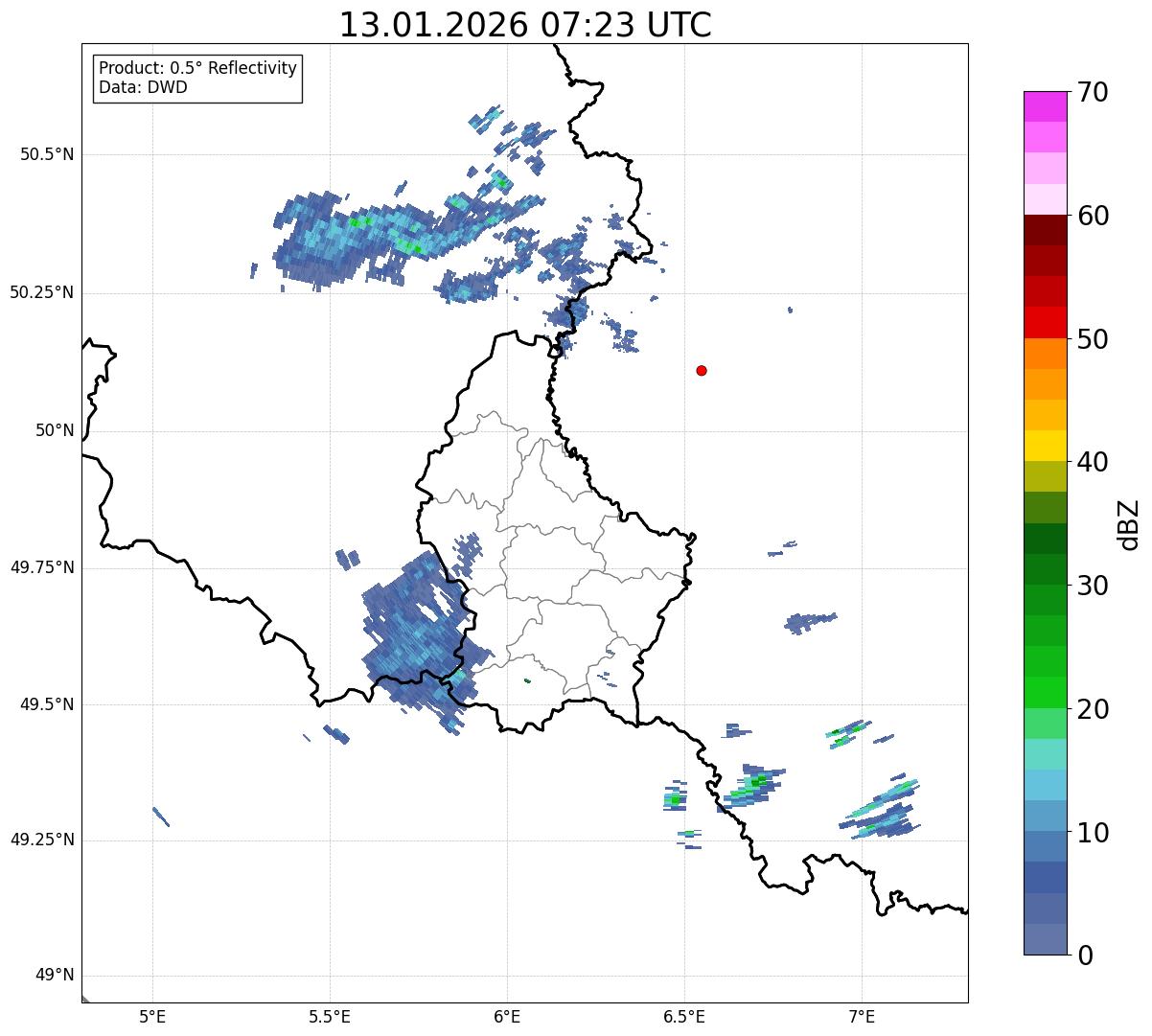Click 'Product: 0.5° Reflectivity' text in legend box

click(197, 69)
